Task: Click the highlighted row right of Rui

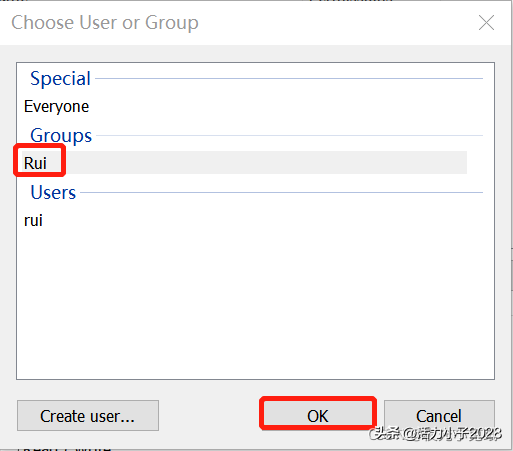Action: coord(265,163)
